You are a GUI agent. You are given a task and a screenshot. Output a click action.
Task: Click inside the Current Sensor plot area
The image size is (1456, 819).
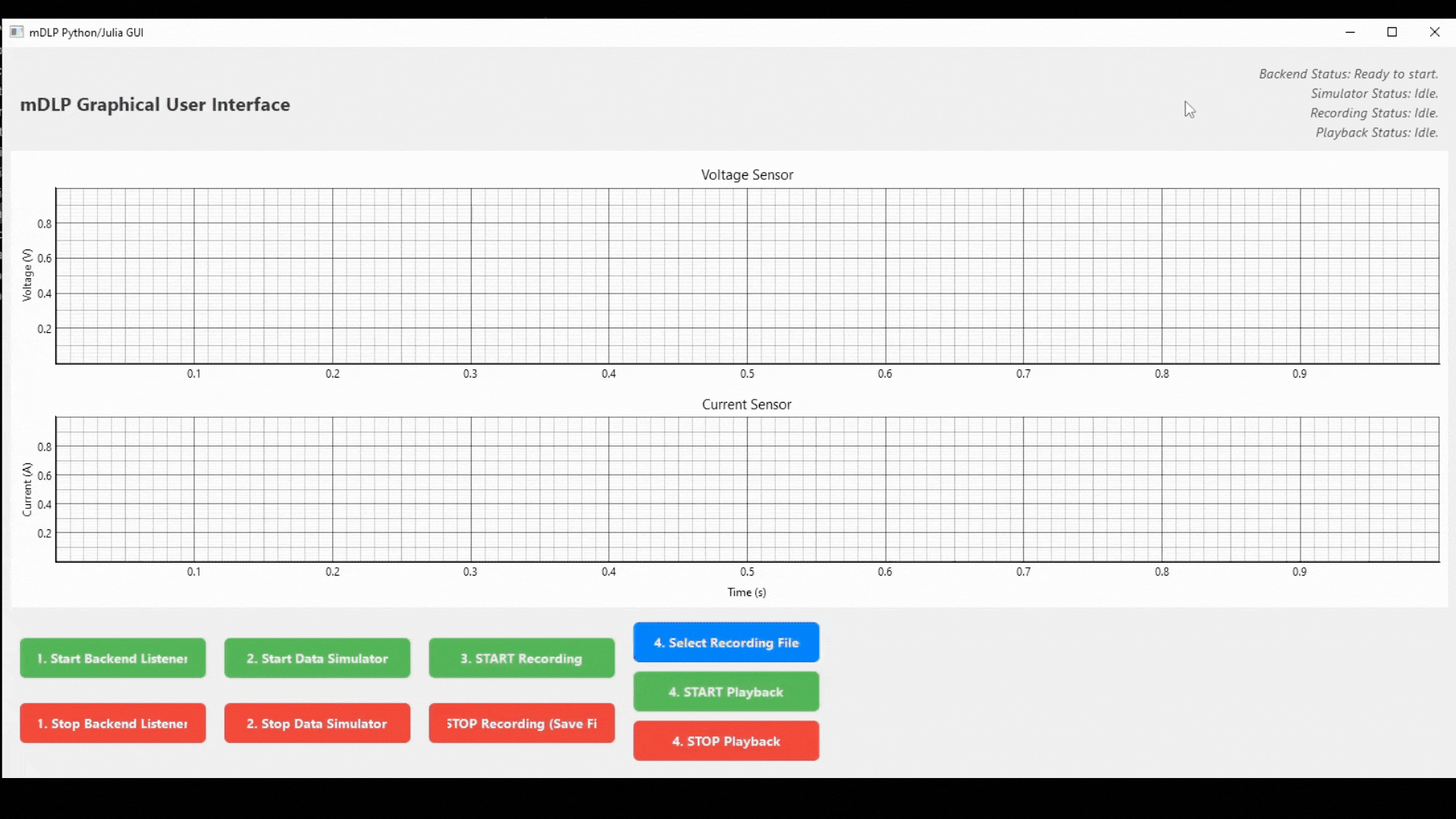tap(747, 489)
